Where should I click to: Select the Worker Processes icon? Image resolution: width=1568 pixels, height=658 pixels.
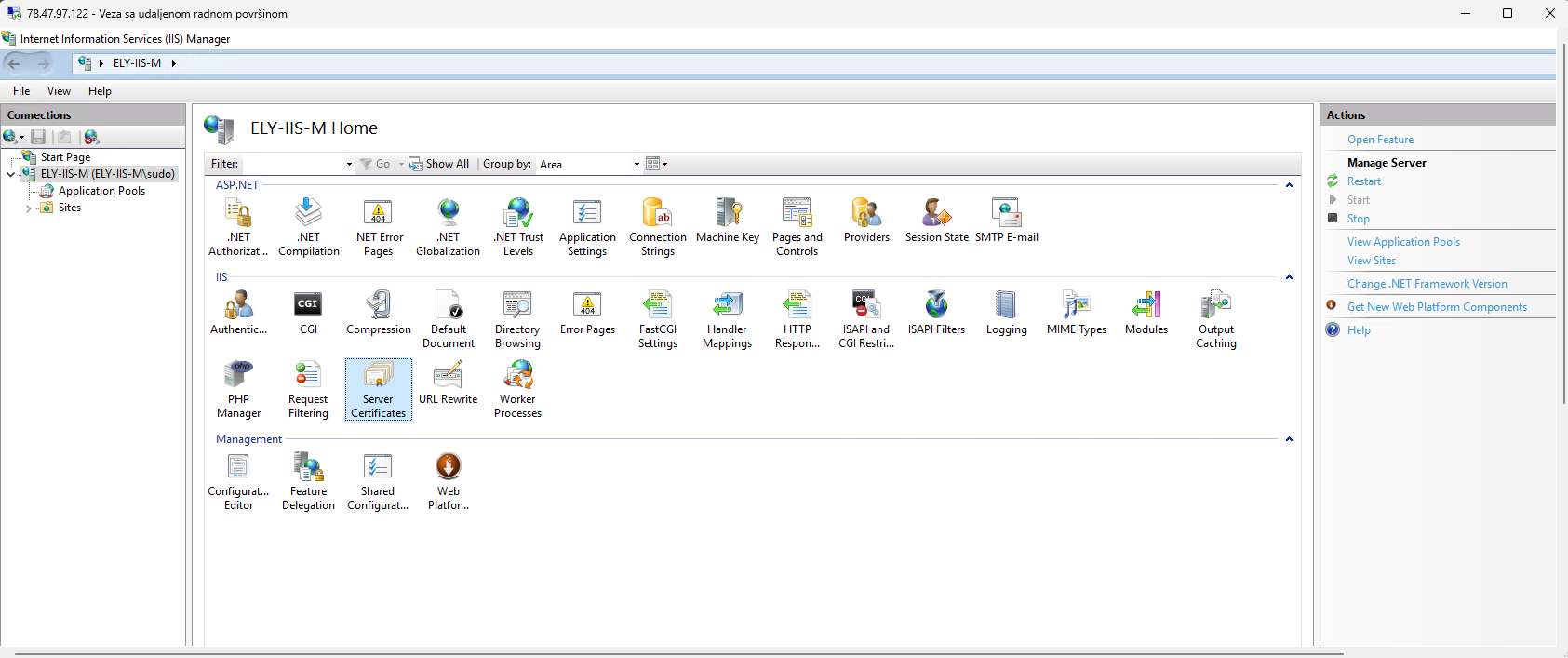[x=517, y=376]
